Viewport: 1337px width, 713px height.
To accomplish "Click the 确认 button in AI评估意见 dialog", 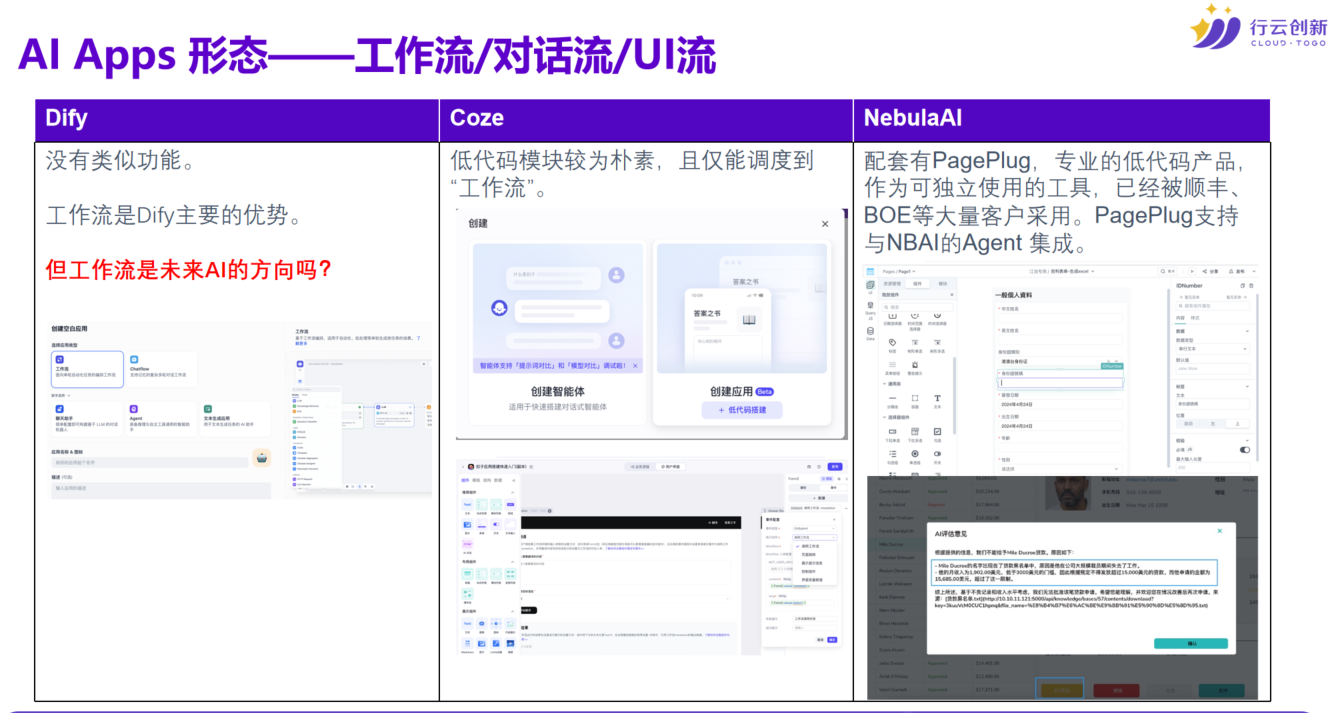I will click(1190, 644).
